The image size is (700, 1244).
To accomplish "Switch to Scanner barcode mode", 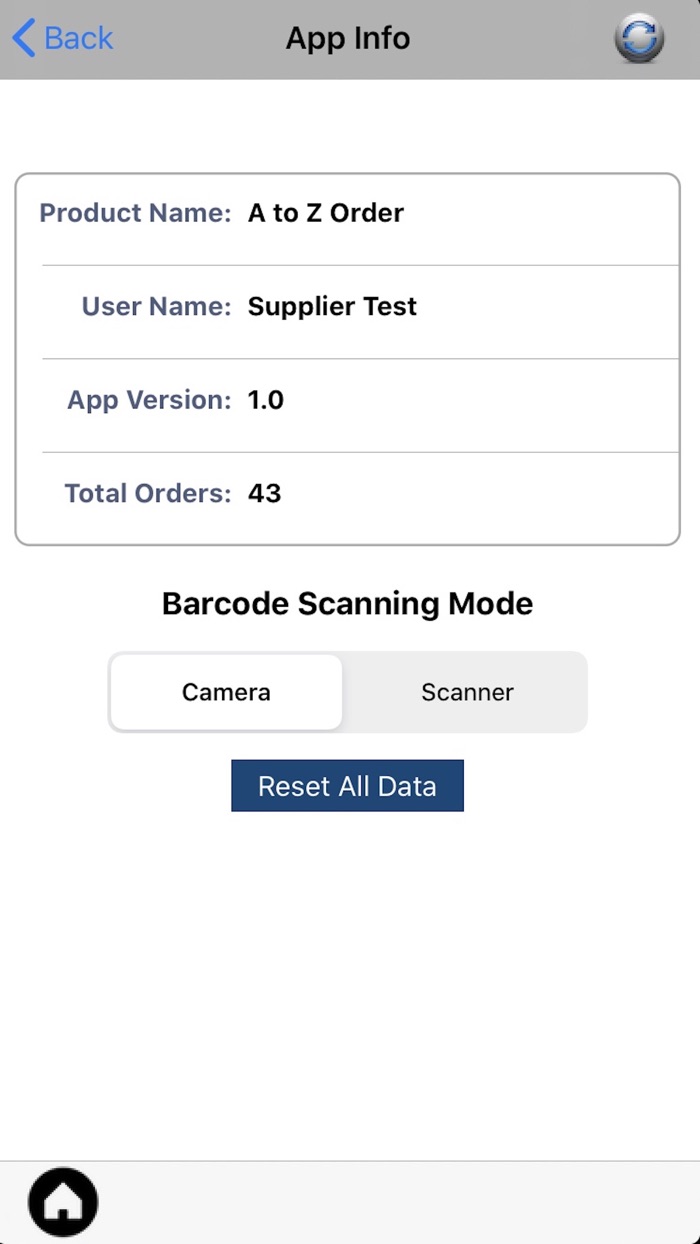I will pos(467,692).
